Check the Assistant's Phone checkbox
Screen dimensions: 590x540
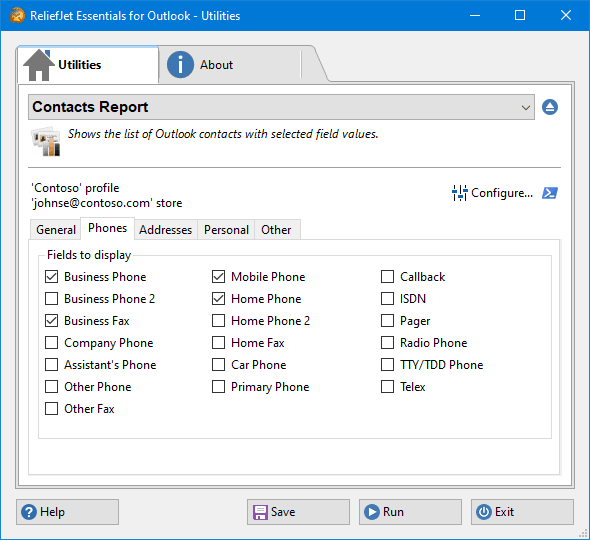pyautogui.click(x=52, y=365)
